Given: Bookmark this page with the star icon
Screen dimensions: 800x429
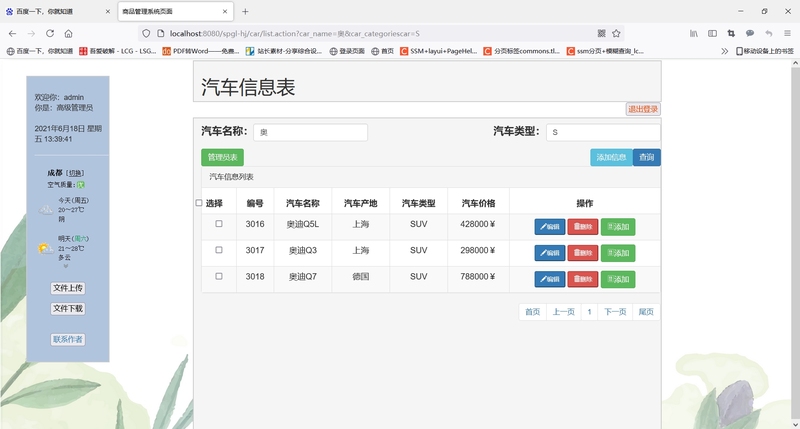Looking at the screenshot, I should coord(617,33).
